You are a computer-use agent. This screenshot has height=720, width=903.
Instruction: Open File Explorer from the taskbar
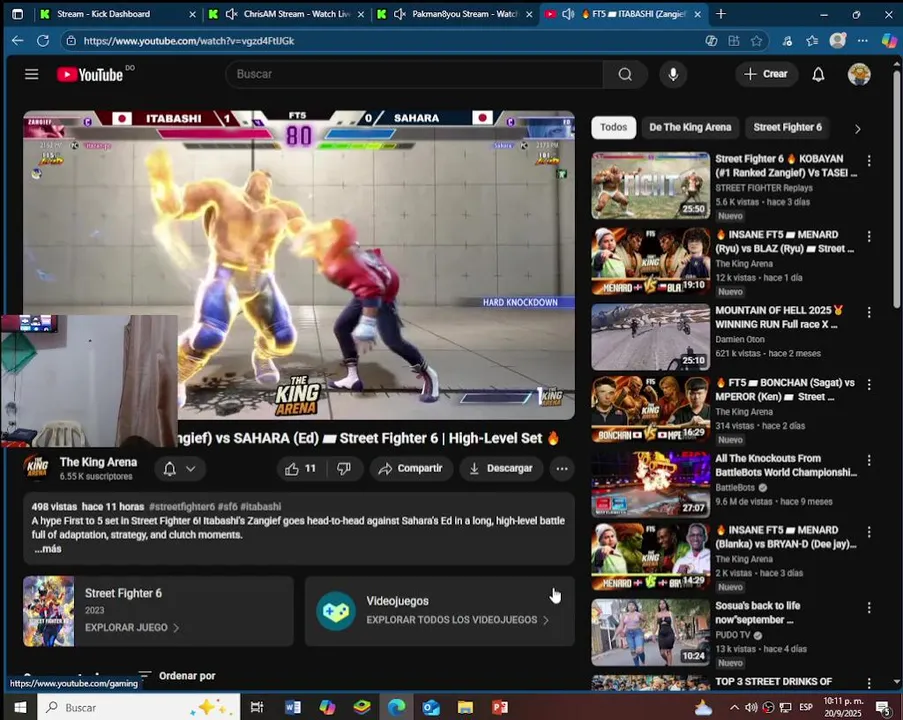(x=465, y=707)
